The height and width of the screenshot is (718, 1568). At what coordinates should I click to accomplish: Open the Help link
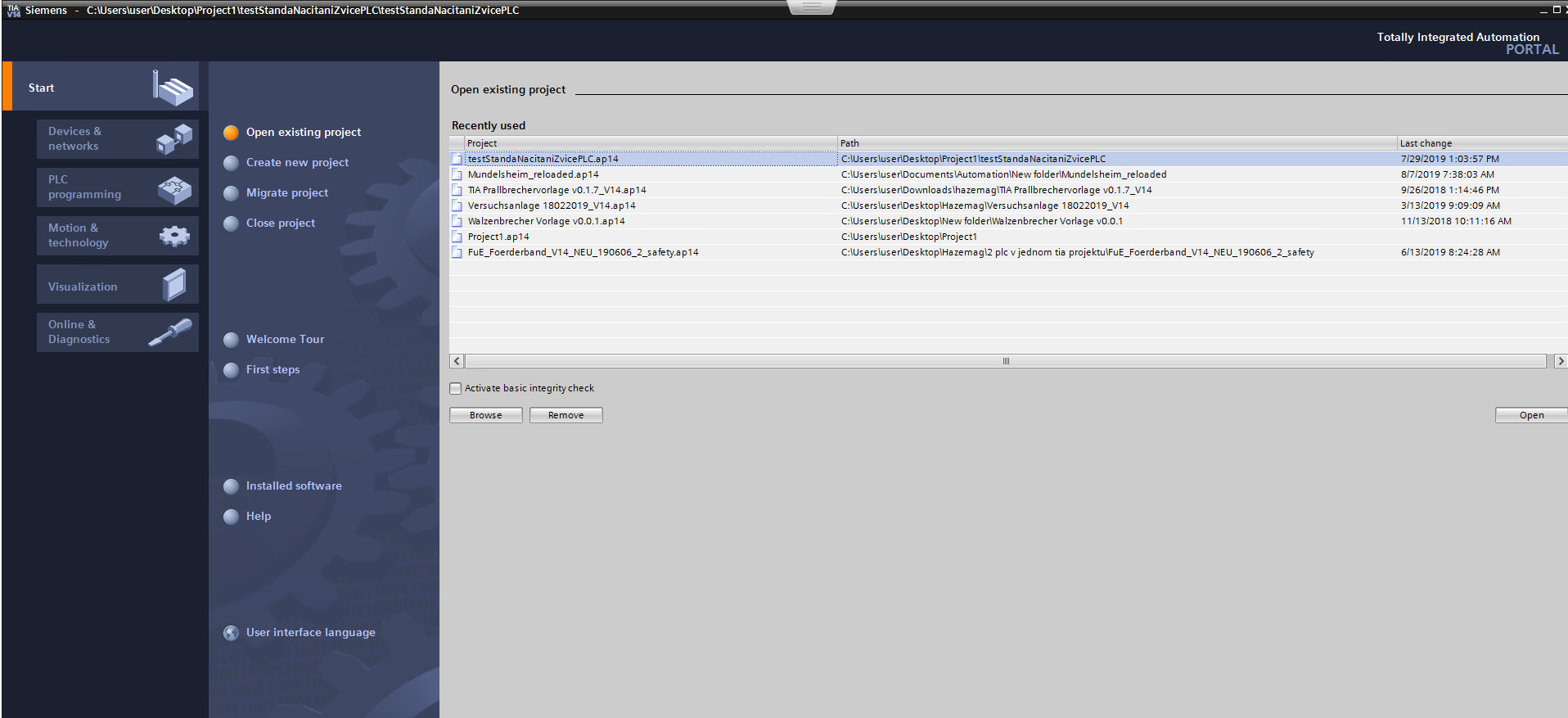(259, 517)
